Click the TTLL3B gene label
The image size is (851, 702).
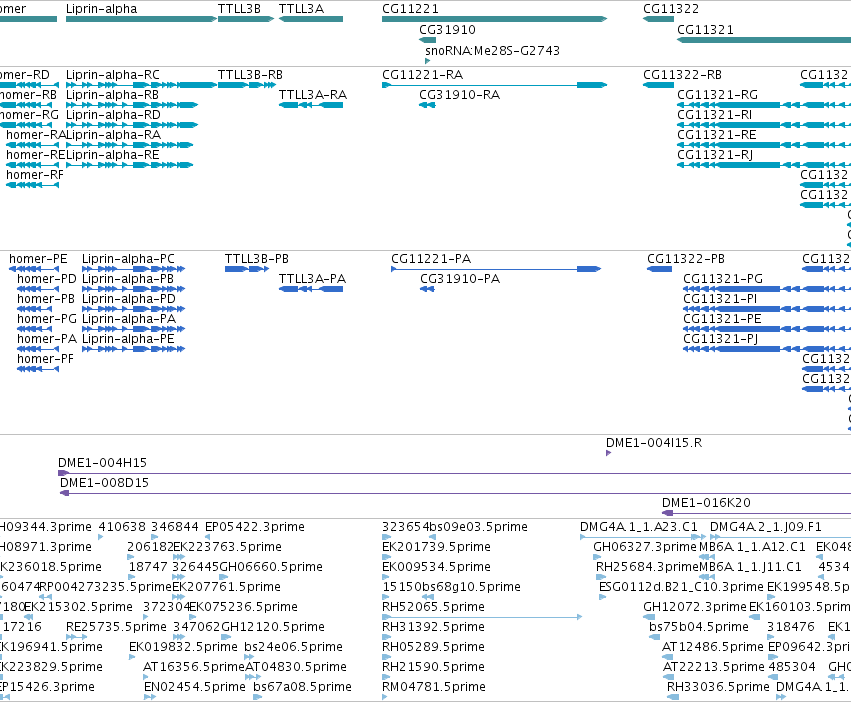[x=239, y=9]
